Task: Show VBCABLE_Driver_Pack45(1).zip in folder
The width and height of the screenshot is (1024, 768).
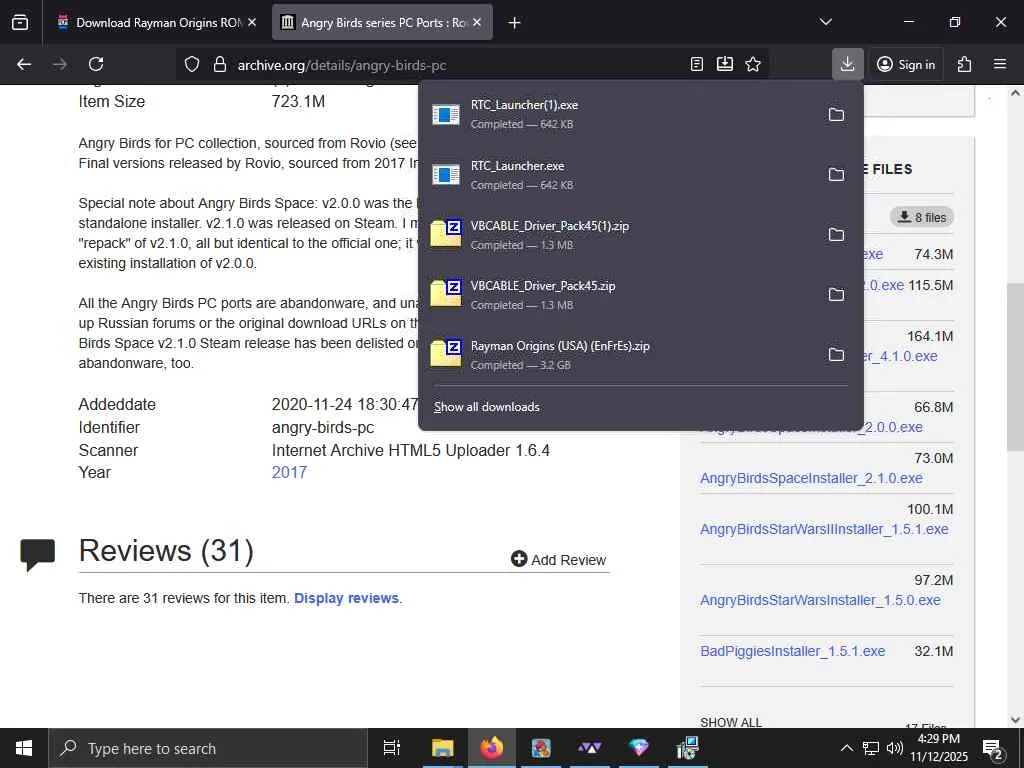Action: [x=836, y=234]
